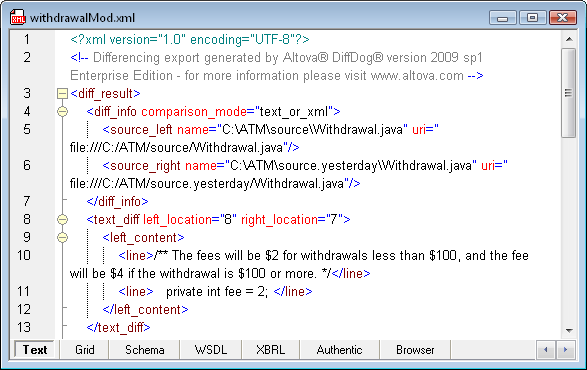Click the 'private int fee = 2;' text

click(x=217, y=291)
